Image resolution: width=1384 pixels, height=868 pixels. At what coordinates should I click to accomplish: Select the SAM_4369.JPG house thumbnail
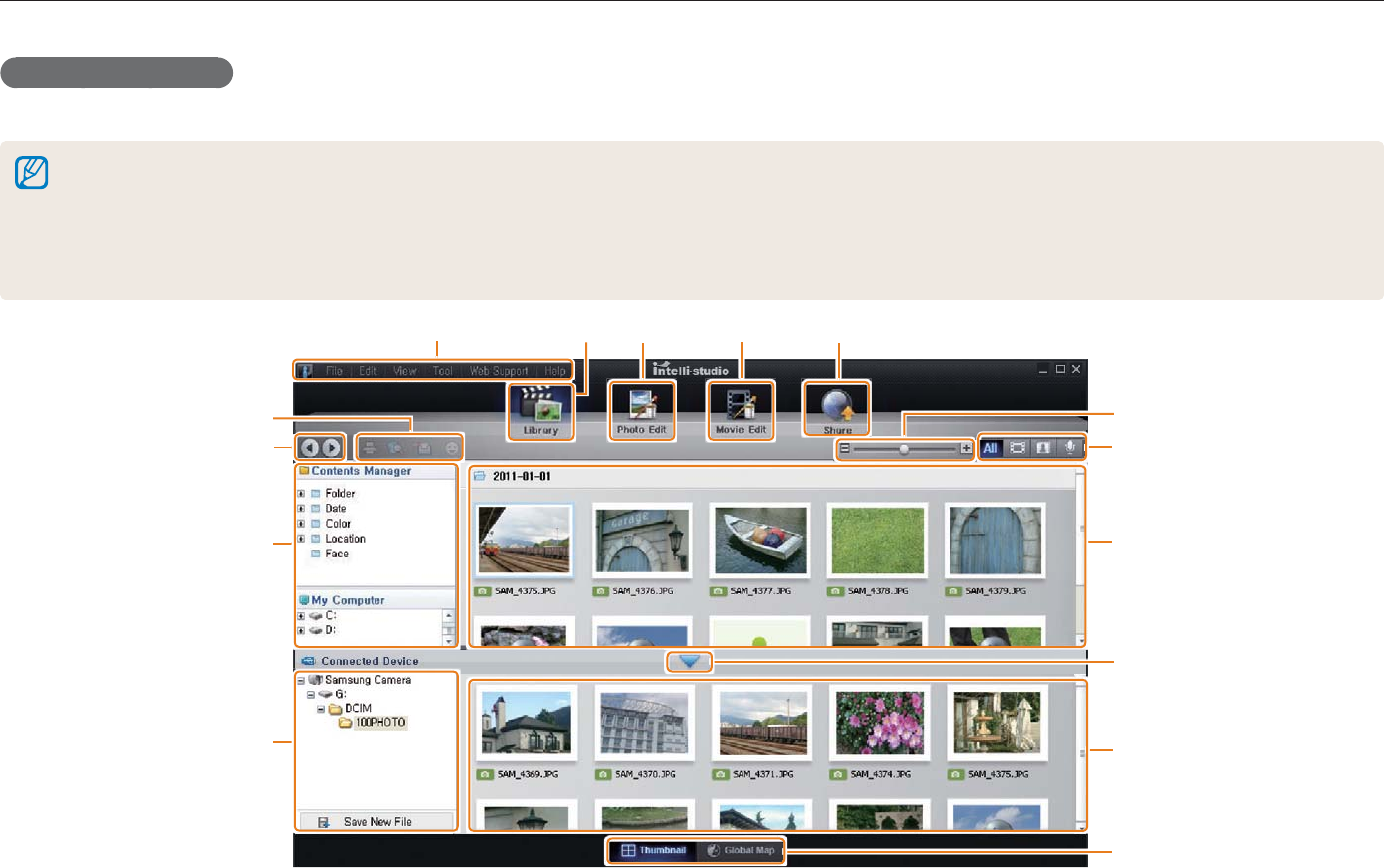point(529,723)
